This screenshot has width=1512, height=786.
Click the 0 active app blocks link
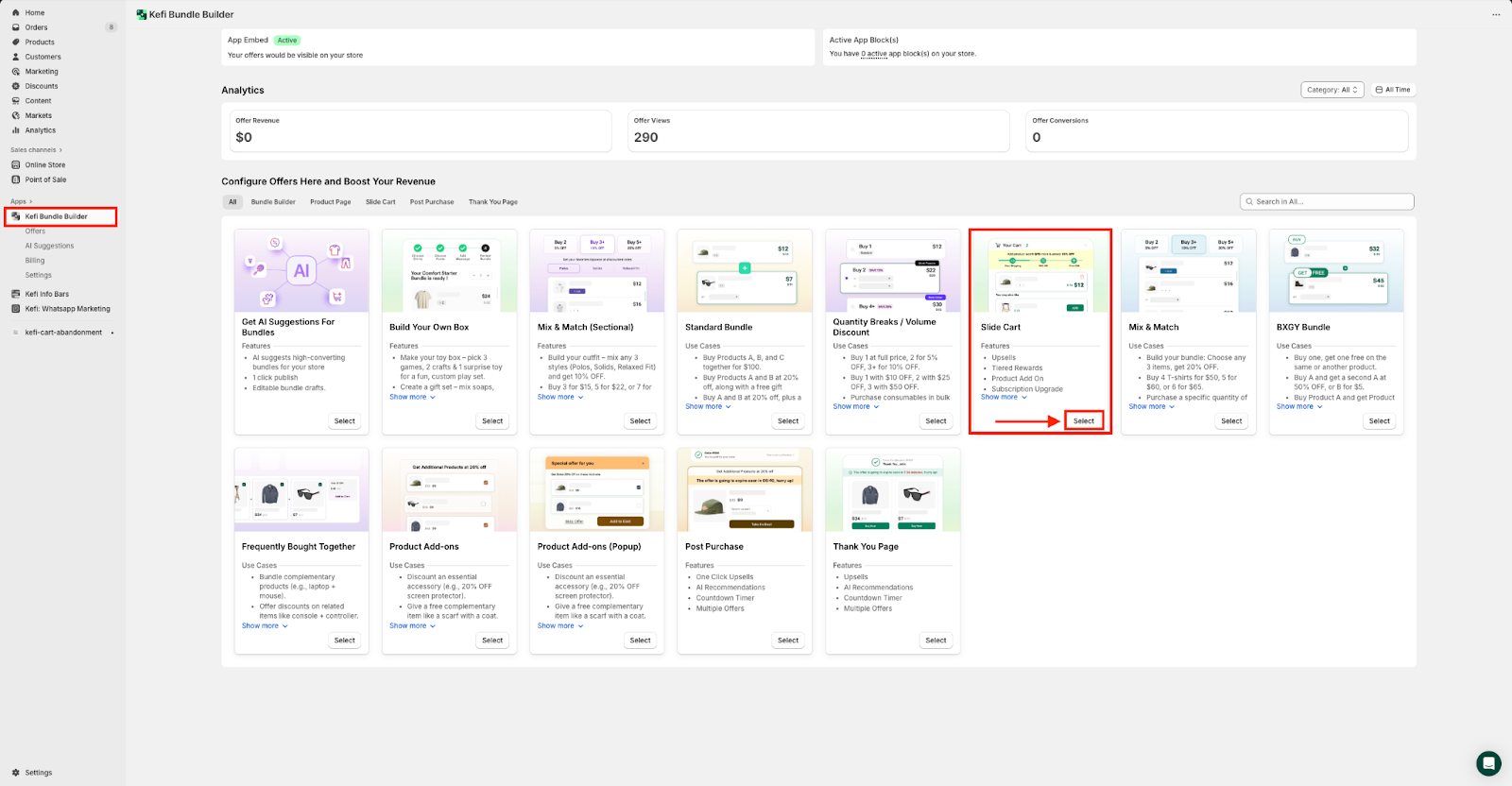tap(874, 54)
